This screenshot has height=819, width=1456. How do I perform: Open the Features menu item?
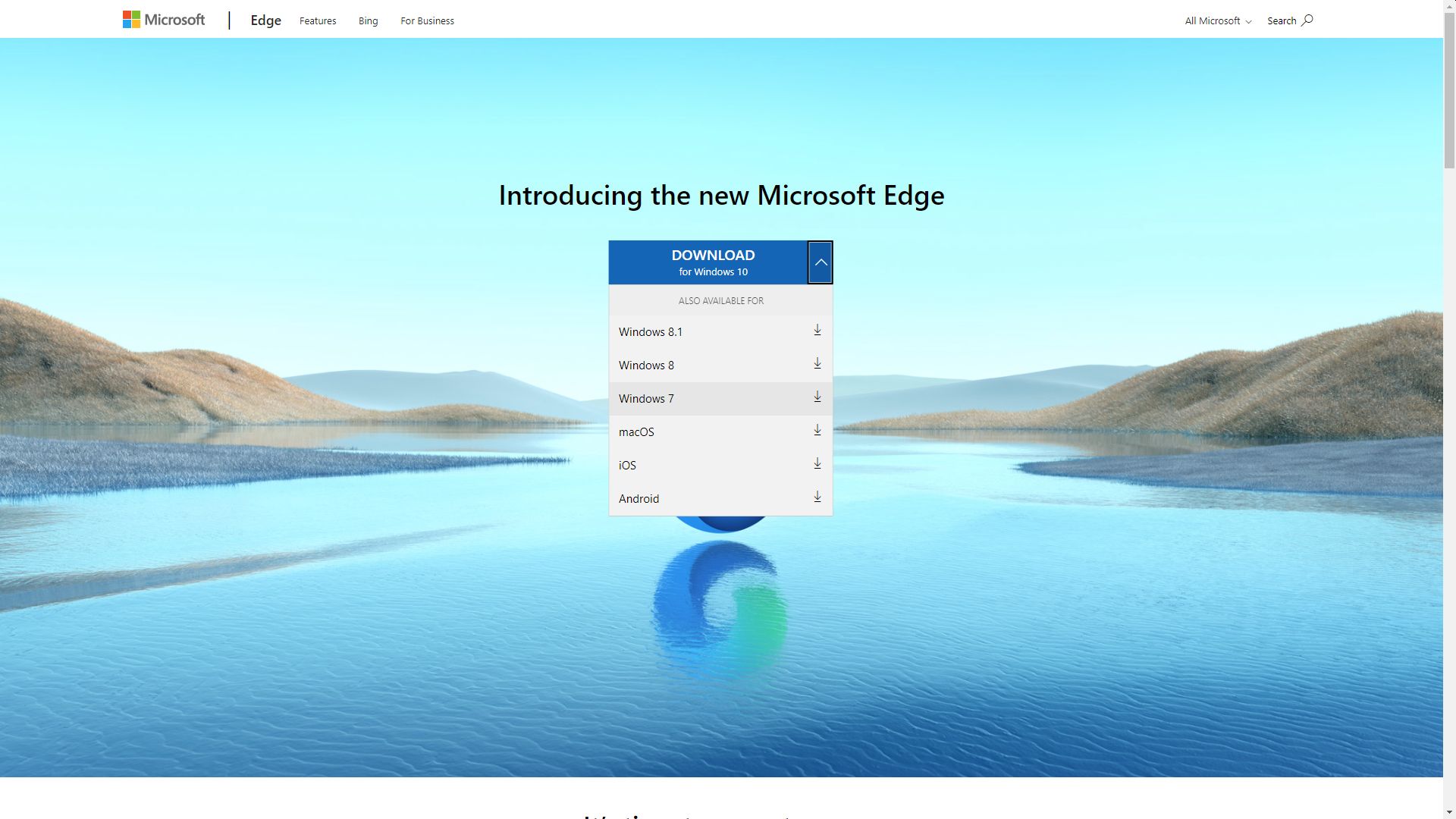[317, 20]
